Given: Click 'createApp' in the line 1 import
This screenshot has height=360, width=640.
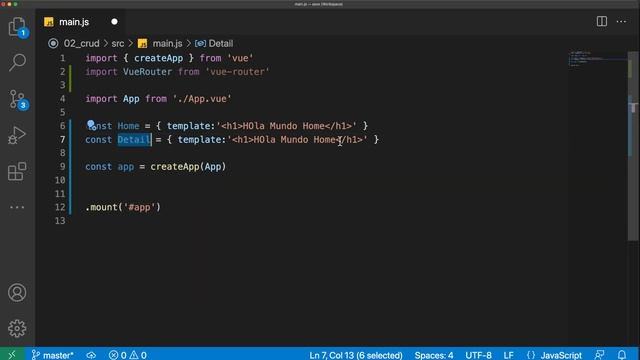Looking at the screenshot, I should pos(158,58).
